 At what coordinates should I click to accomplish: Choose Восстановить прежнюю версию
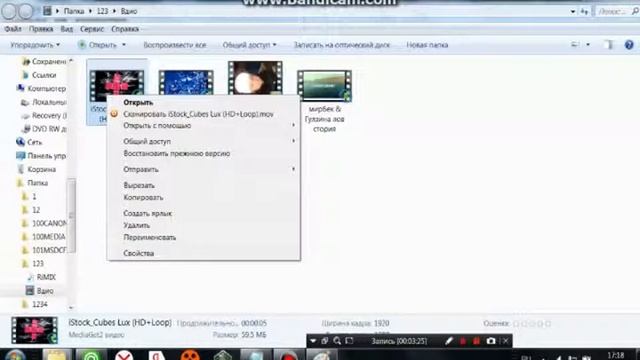pos(177,153)
